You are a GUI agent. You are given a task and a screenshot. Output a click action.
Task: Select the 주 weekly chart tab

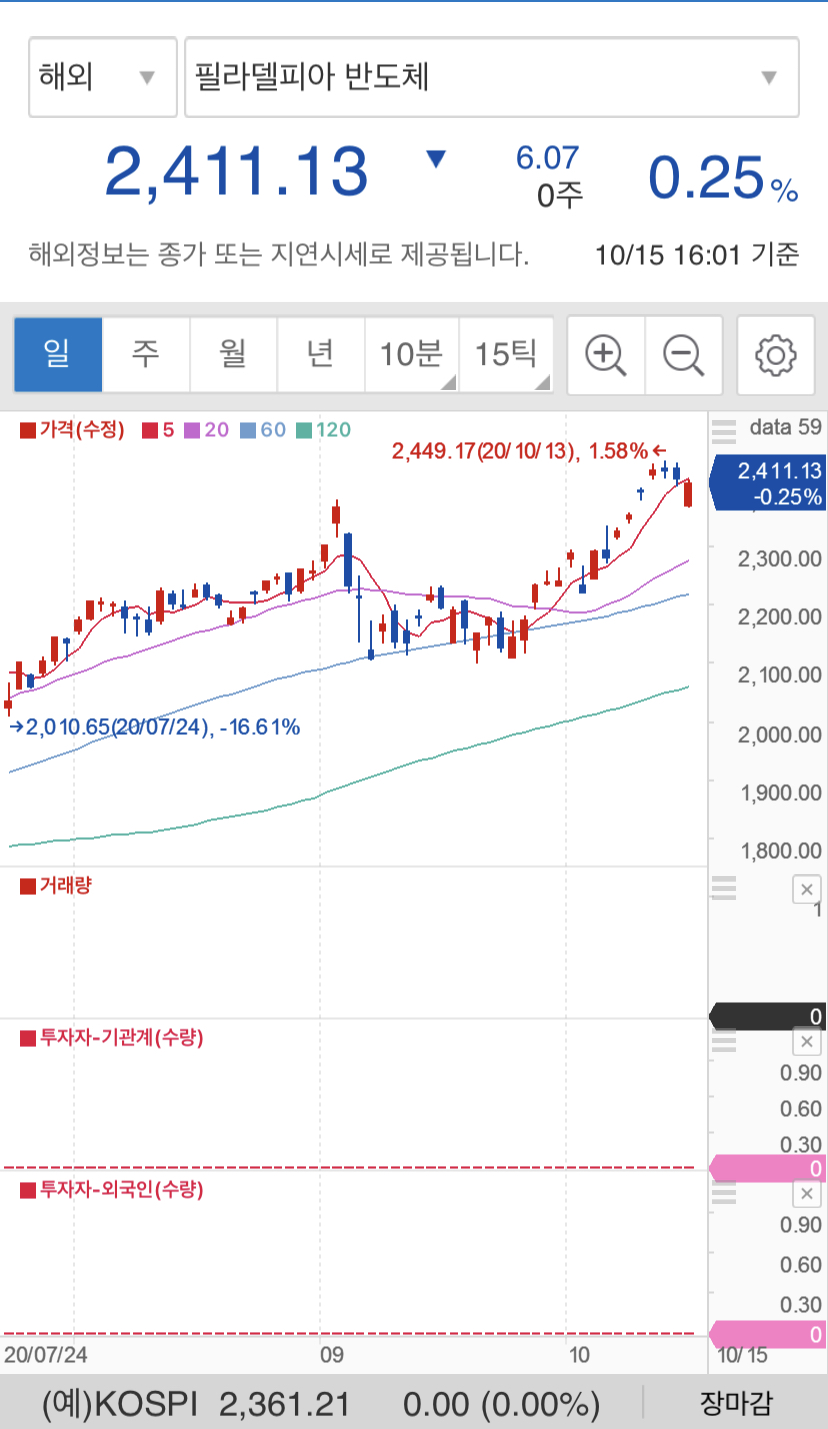tap(146, 355)
